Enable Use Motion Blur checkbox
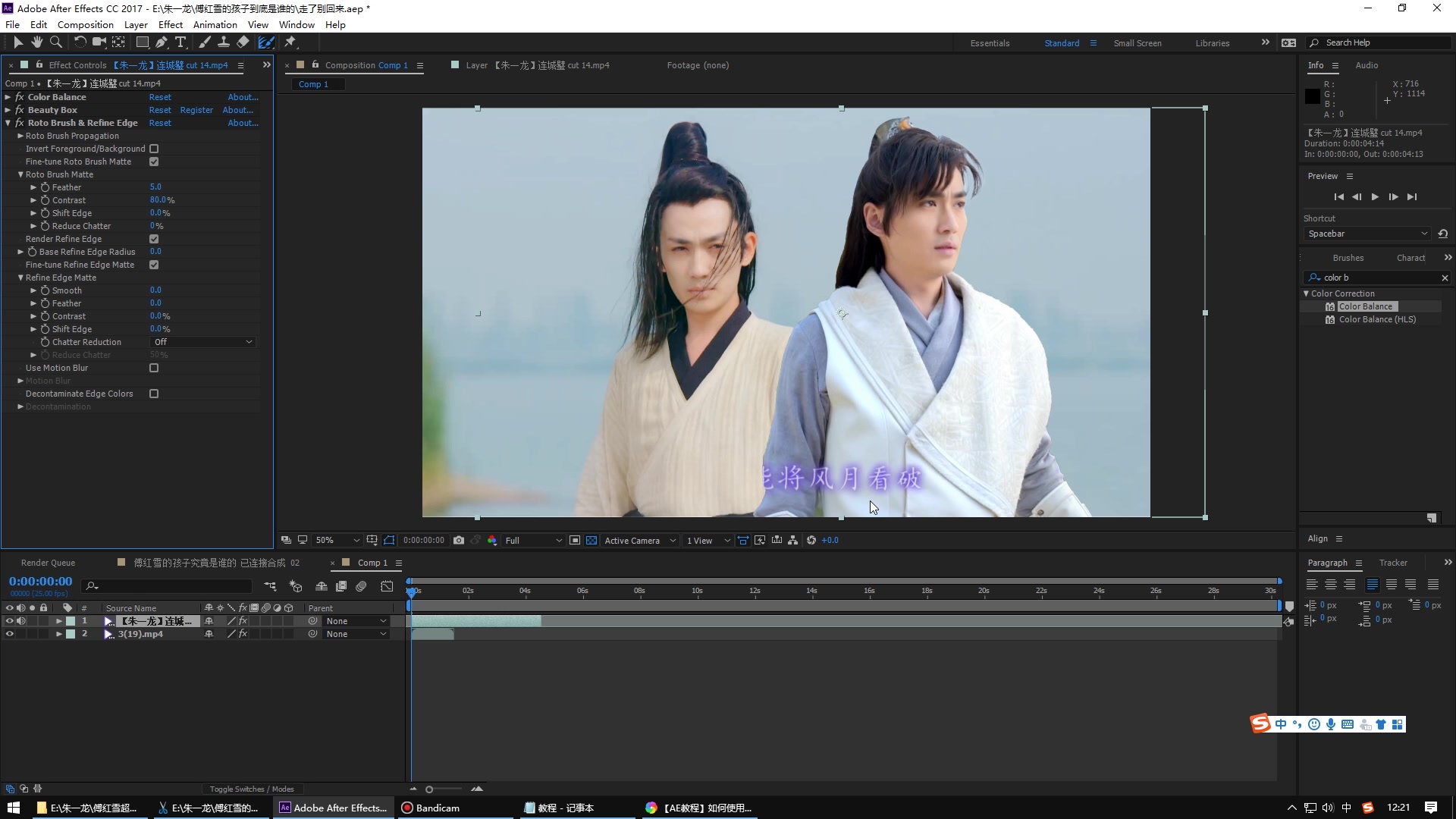1456x819 pixels. [x=154, y=368]
